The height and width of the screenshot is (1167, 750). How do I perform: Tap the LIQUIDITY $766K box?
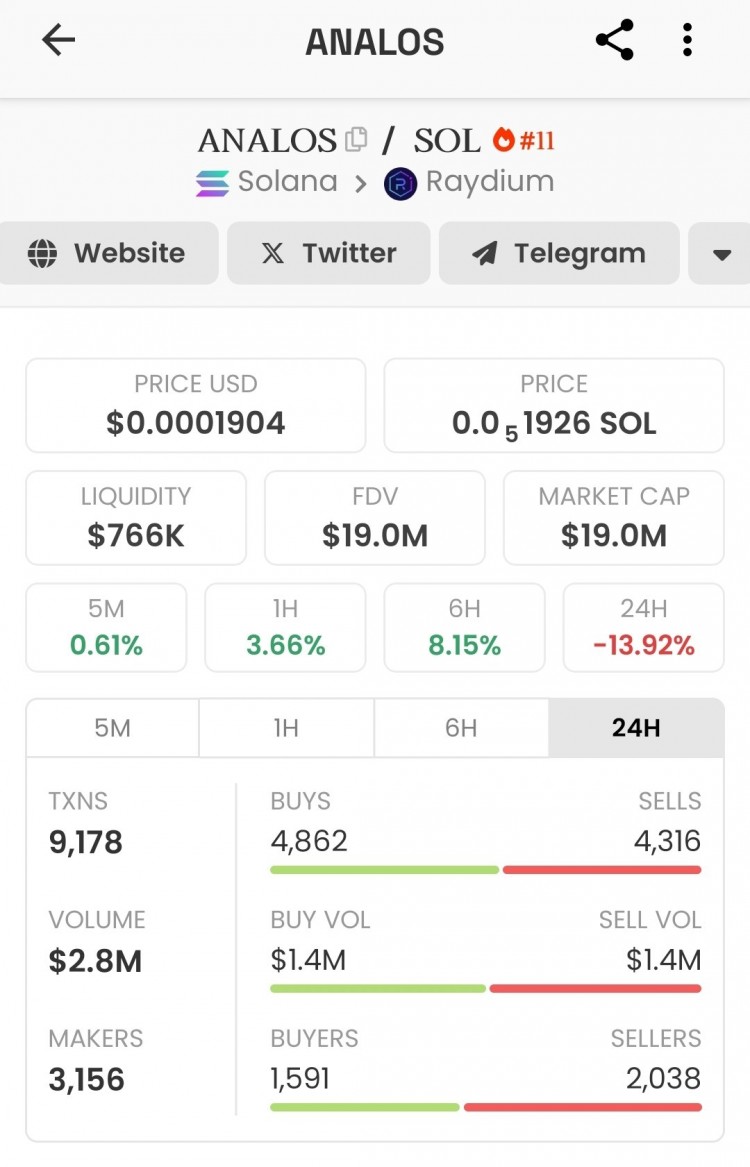coord(136,518)
